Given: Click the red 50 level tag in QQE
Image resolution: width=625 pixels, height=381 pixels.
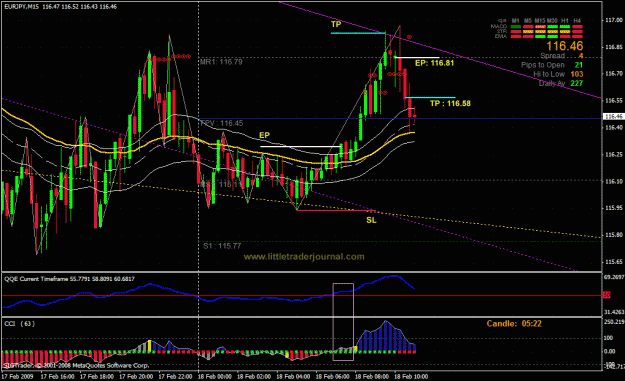Looking at the screenshot, I should (x=606, y=295).
